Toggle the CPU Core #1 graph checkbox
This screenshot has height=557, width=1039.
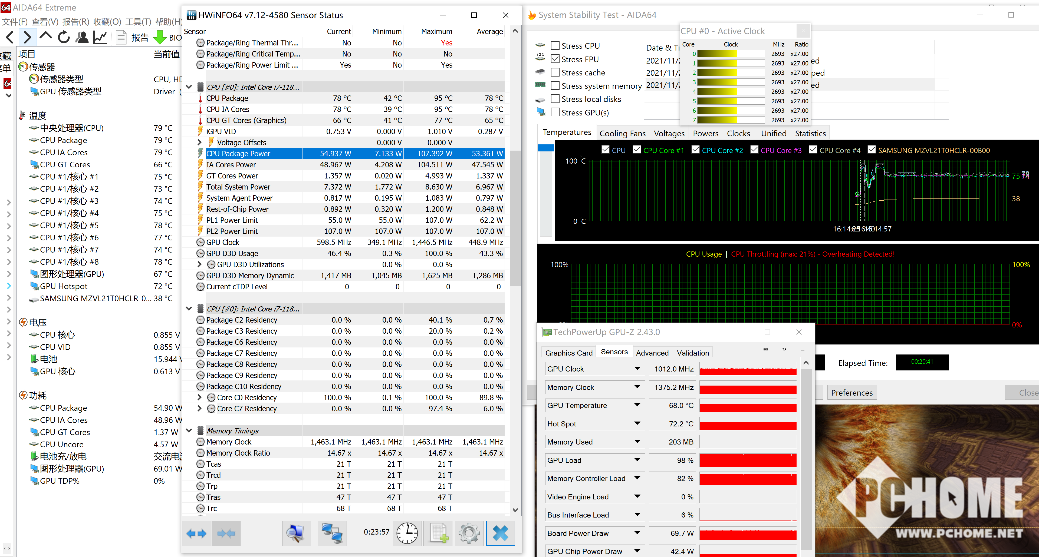tap(637, 150)
